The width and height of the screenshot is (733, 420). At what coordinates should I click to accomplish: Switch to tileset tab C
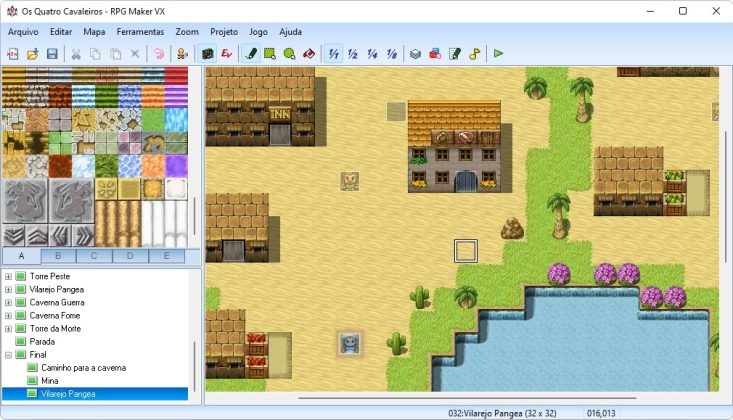point(94,256)
